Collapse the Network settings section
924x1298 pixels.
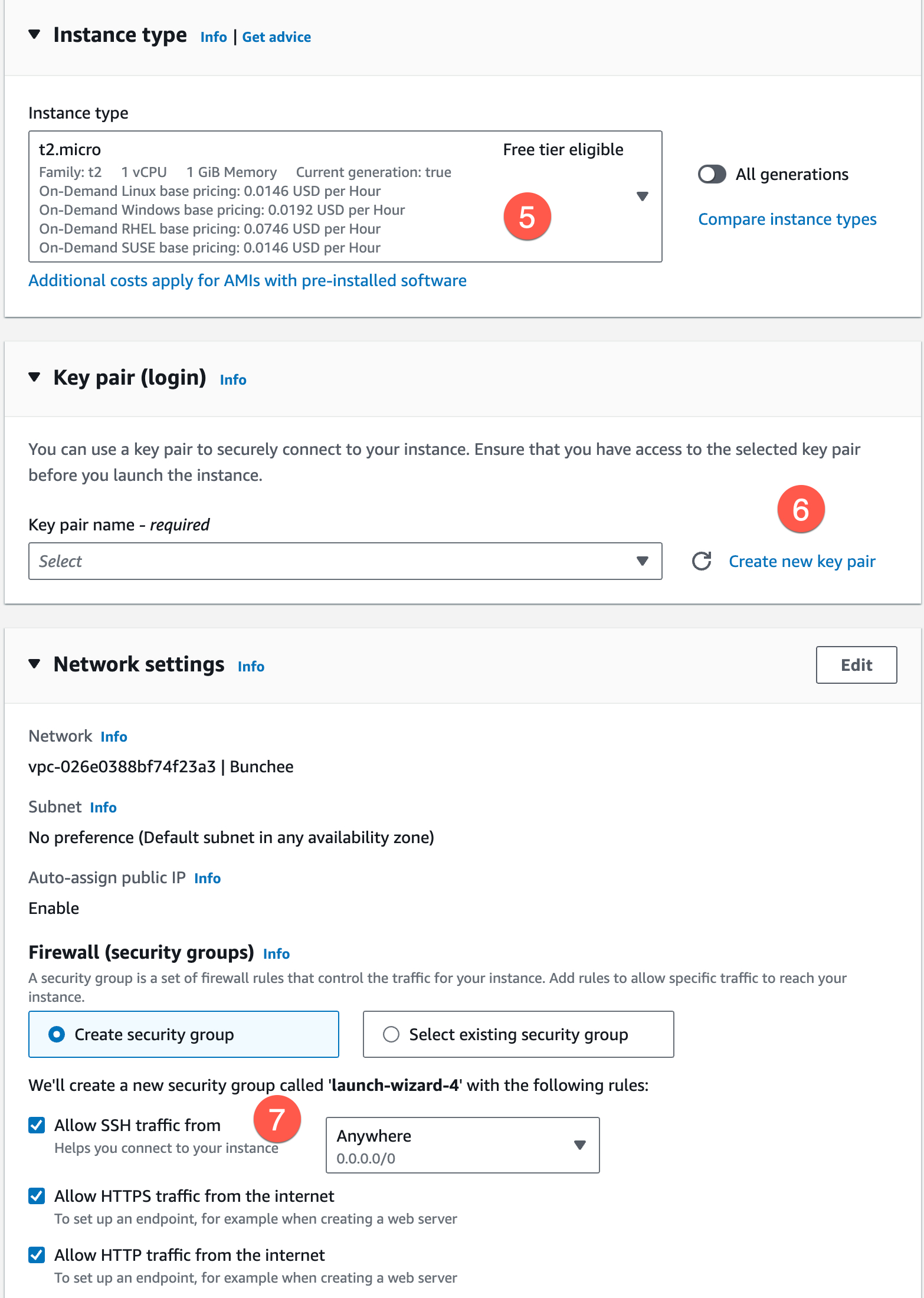(34, 664)
